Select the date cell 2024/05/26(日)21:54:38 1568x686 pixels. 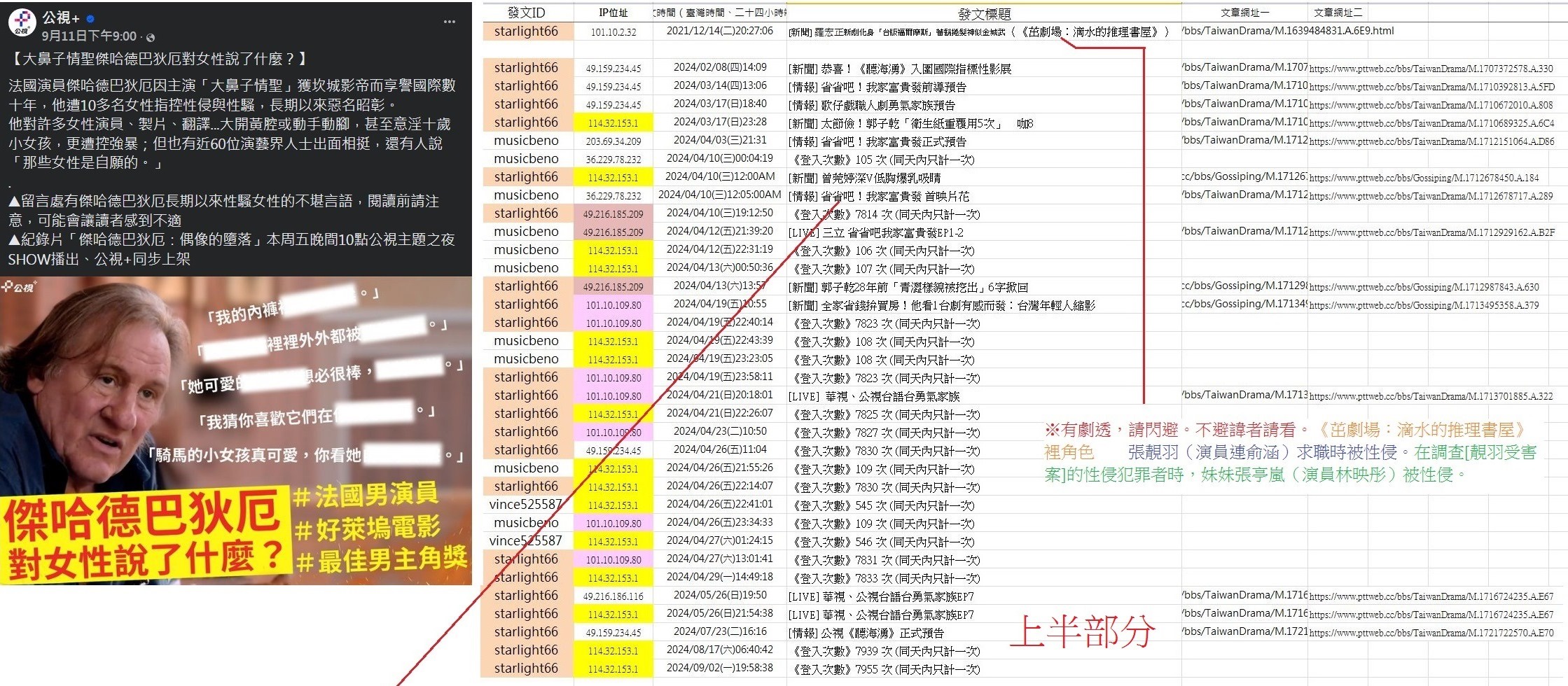coord(720,613)
